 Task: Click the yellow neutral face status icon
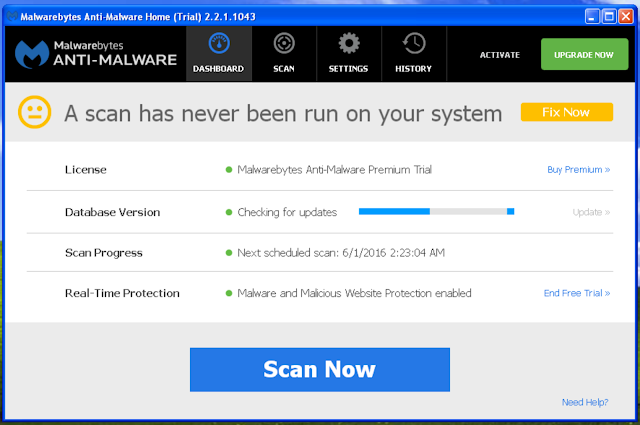35,112
